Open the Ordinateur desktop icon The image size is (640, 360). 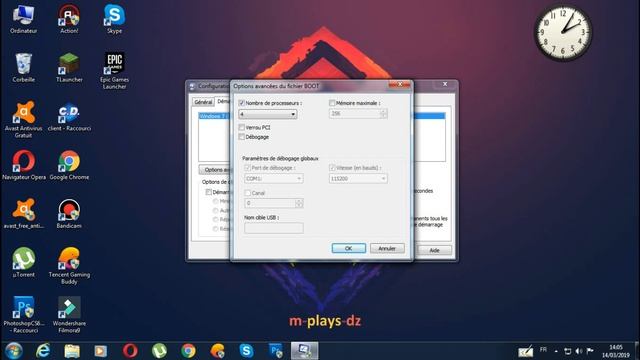pyautogui.click(x=23, y=19)
